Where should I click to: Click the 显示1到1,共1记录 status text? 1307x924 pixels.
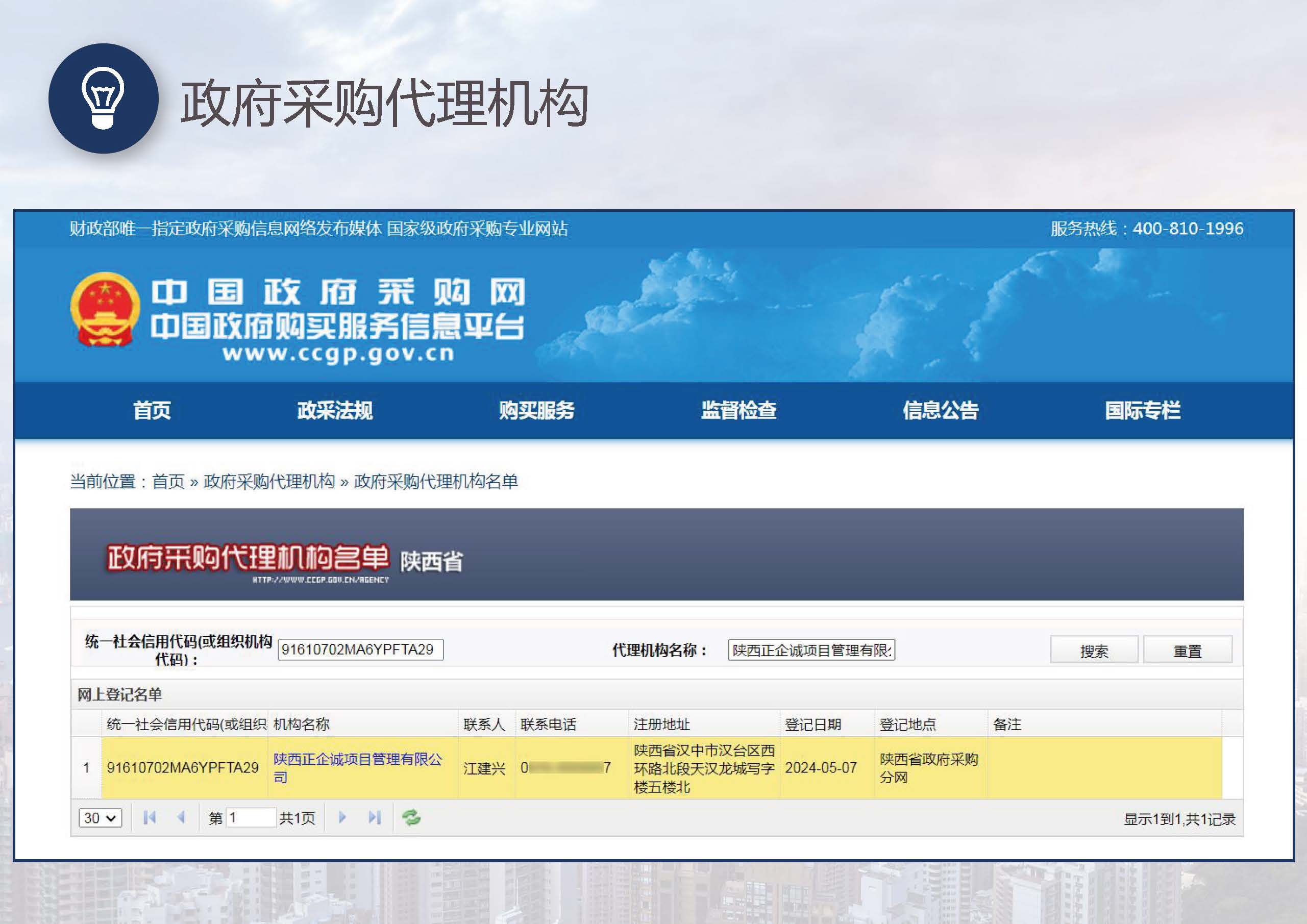pyautogui.click(x=1179, y=819)
